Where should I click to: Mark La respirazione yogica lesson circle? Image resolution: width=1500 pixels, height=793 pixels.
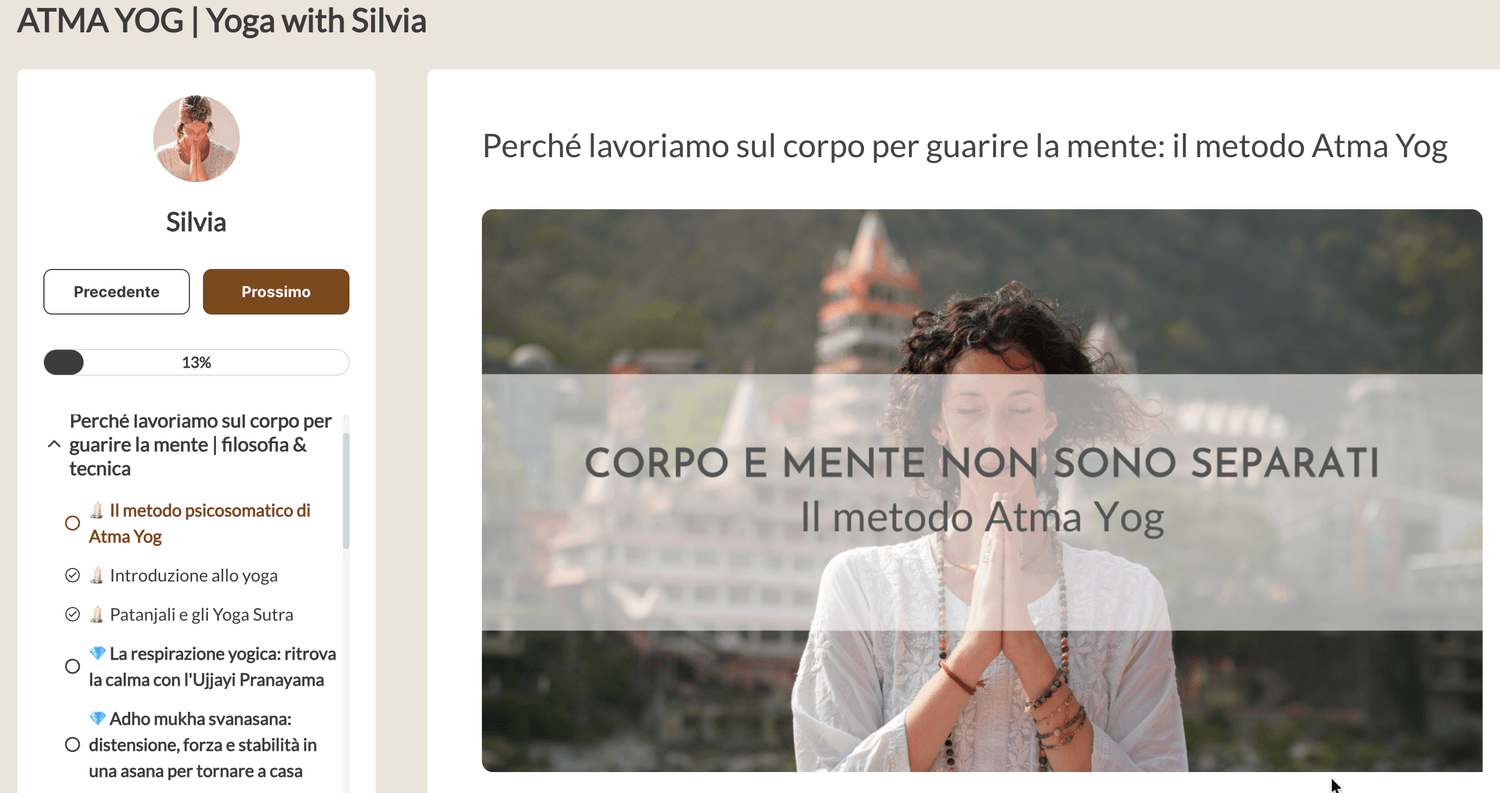pyautogui.click(x=72, y=666)
